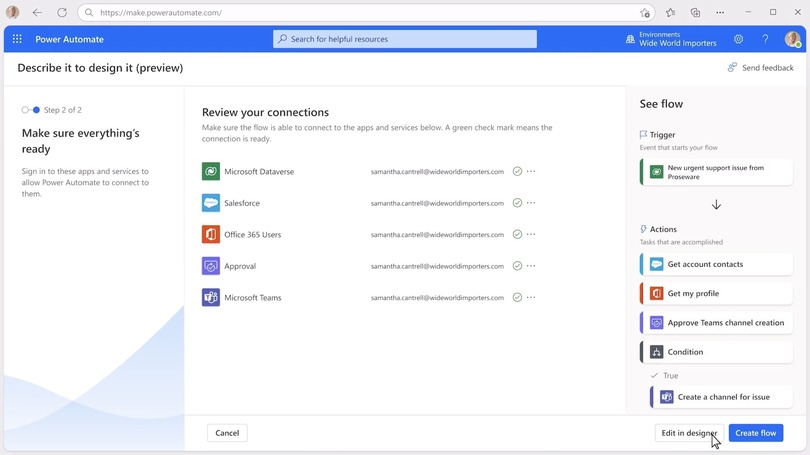Click the Salesforce account email text

click(x=437, y=203)
